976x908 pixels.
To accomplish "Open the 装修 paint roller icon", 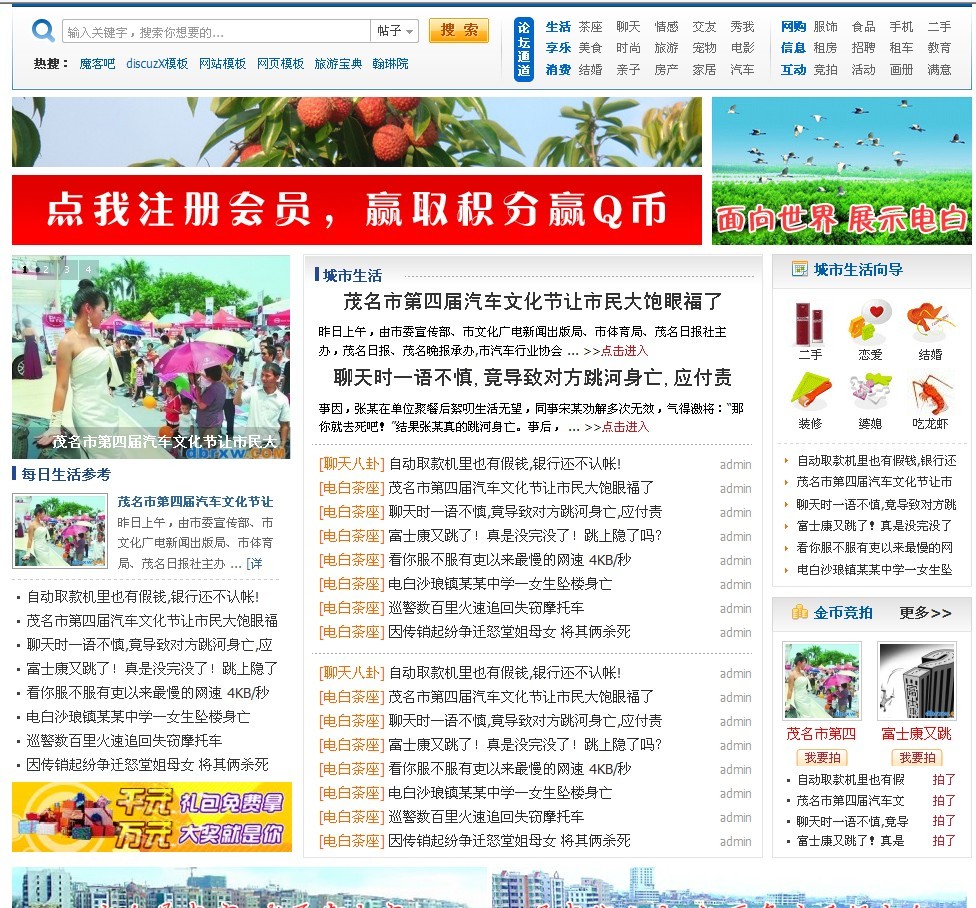I will [x=810, y=391].
